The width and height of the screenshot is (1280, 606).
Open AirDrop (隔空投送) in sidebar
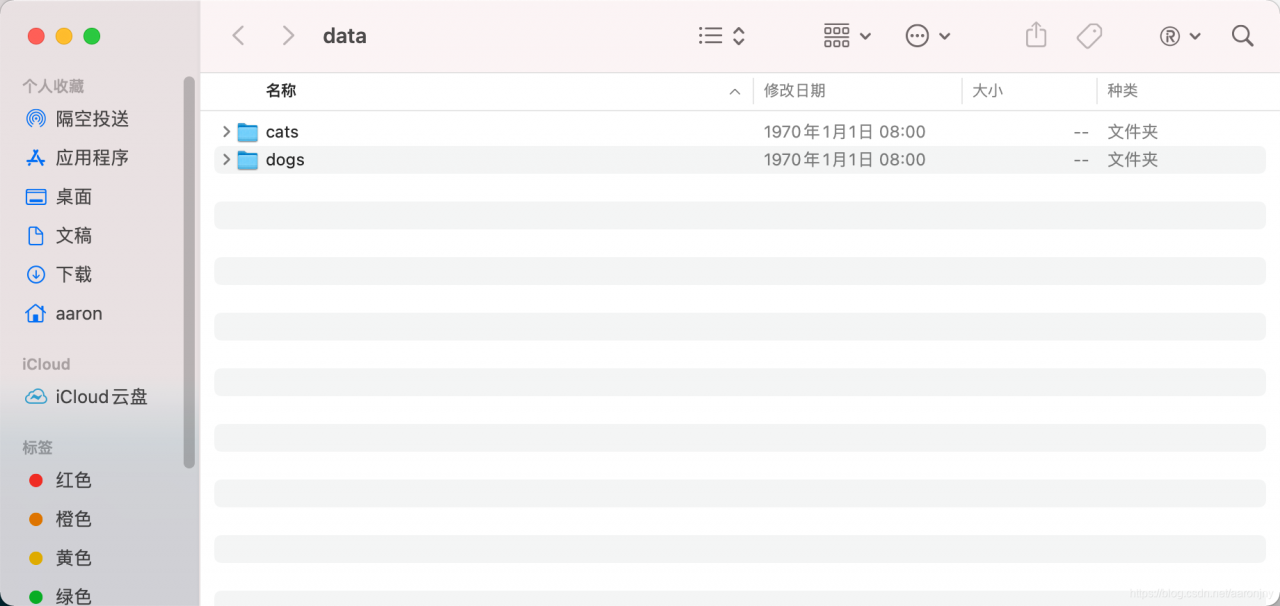click(92, 119)
